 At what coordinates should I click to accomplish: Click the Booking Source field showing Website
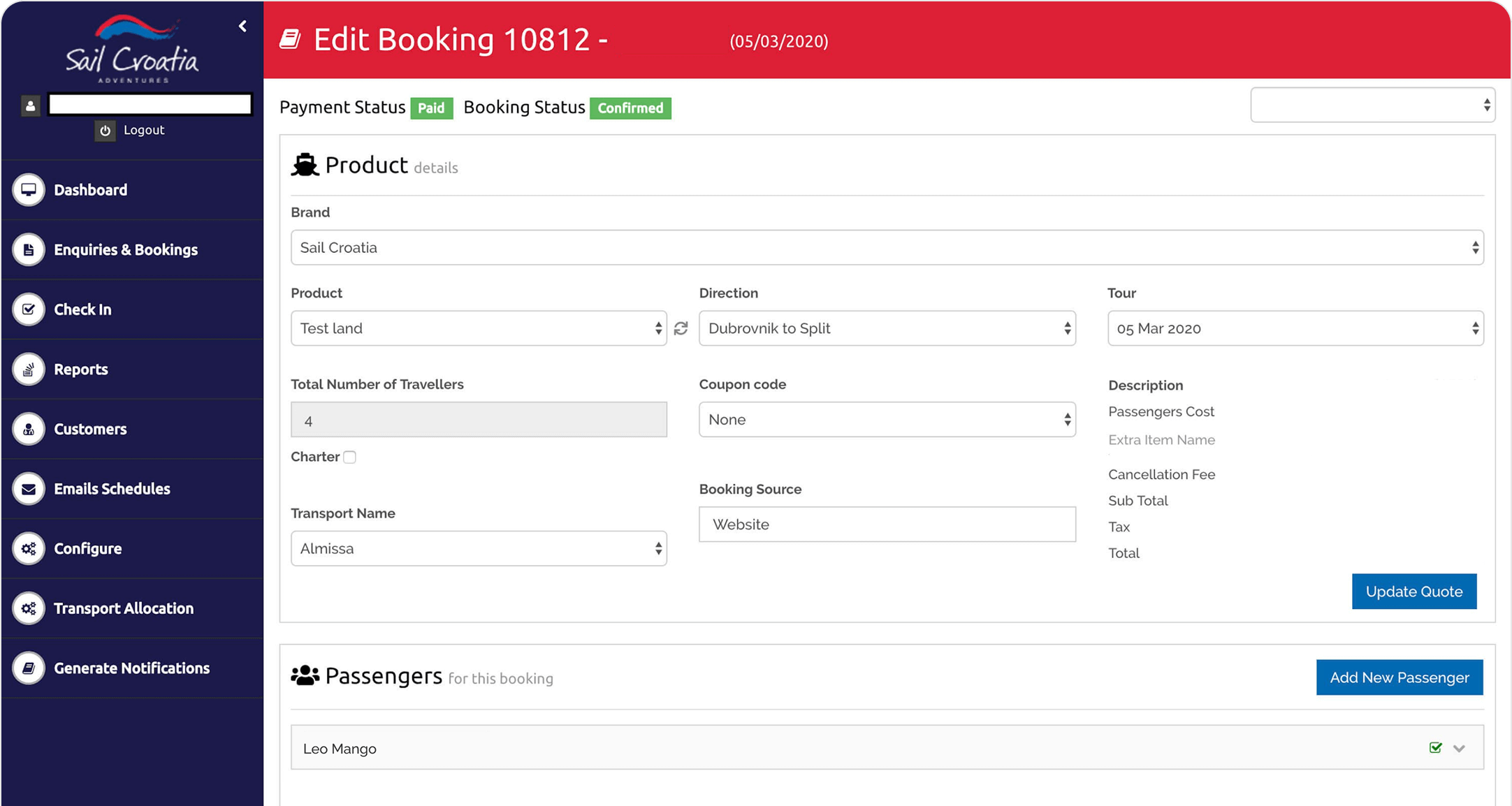[x=887, y=525]
